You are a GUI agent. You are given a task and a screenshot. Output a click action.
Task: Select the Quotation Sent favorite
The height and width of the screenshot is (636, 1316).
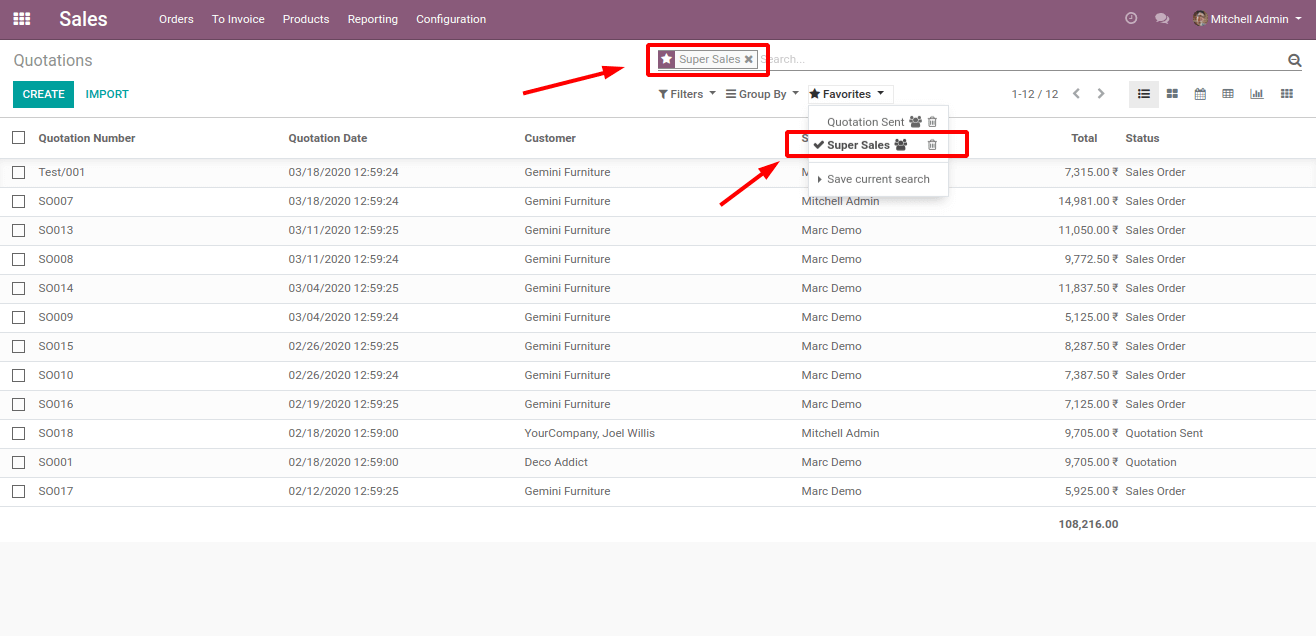[x=865, y=122]
